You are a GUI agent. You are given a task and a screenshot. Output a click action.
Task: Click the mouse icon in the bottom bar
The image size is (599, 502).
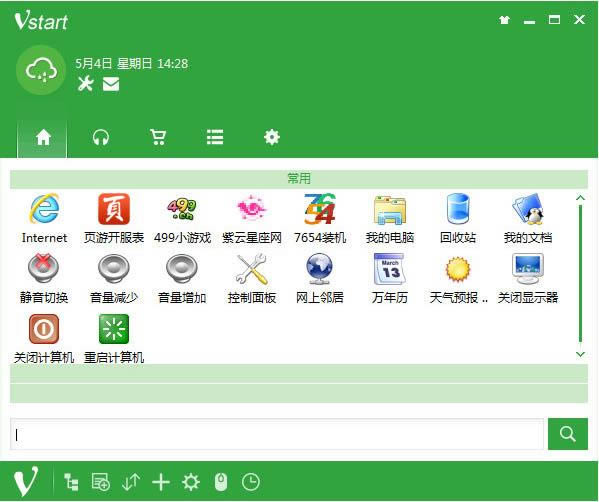pyautogui.click(x=221, y=482)
